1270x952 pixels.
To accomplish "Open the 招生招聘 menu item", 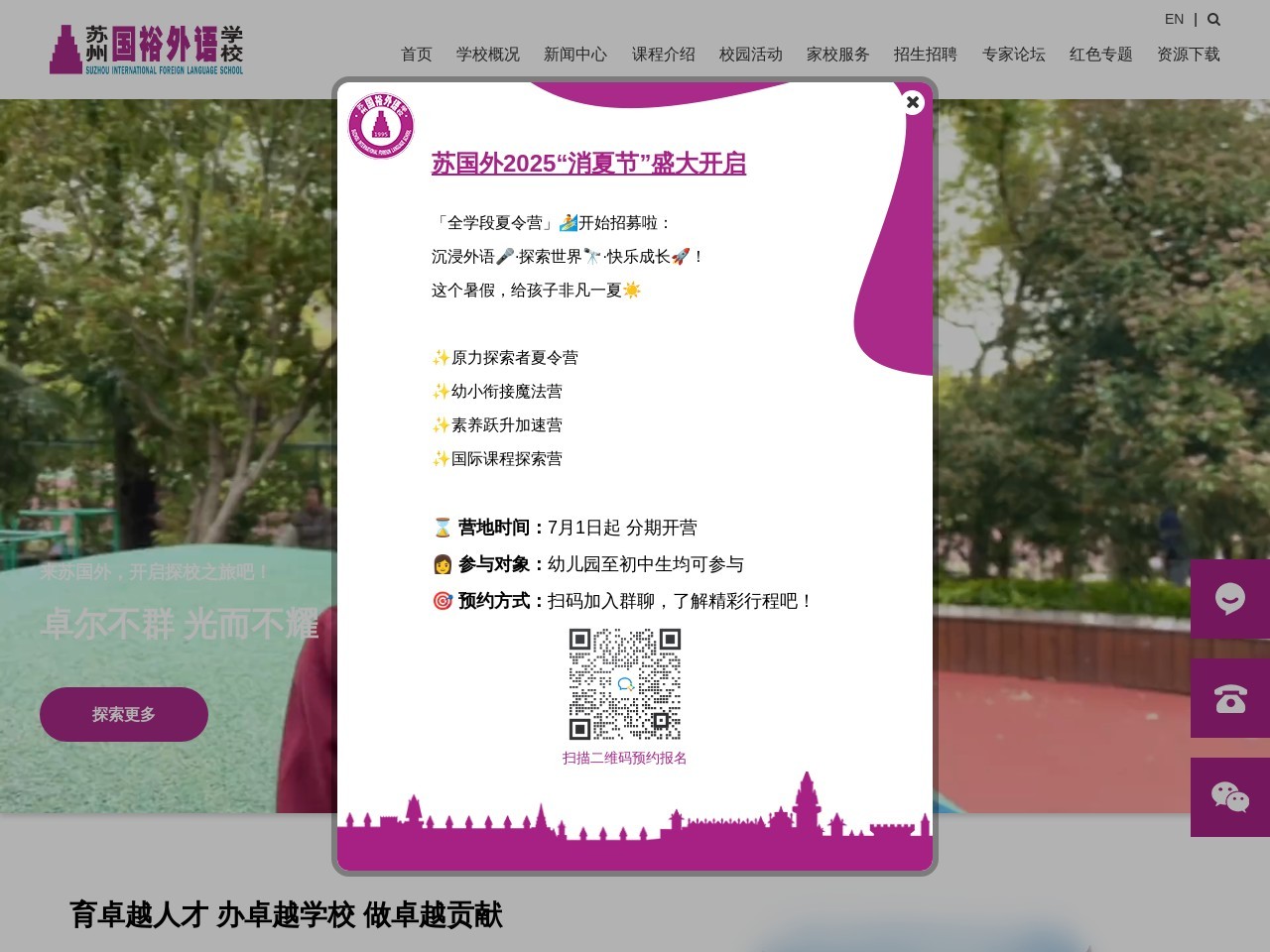I will (x=926, y=55).
